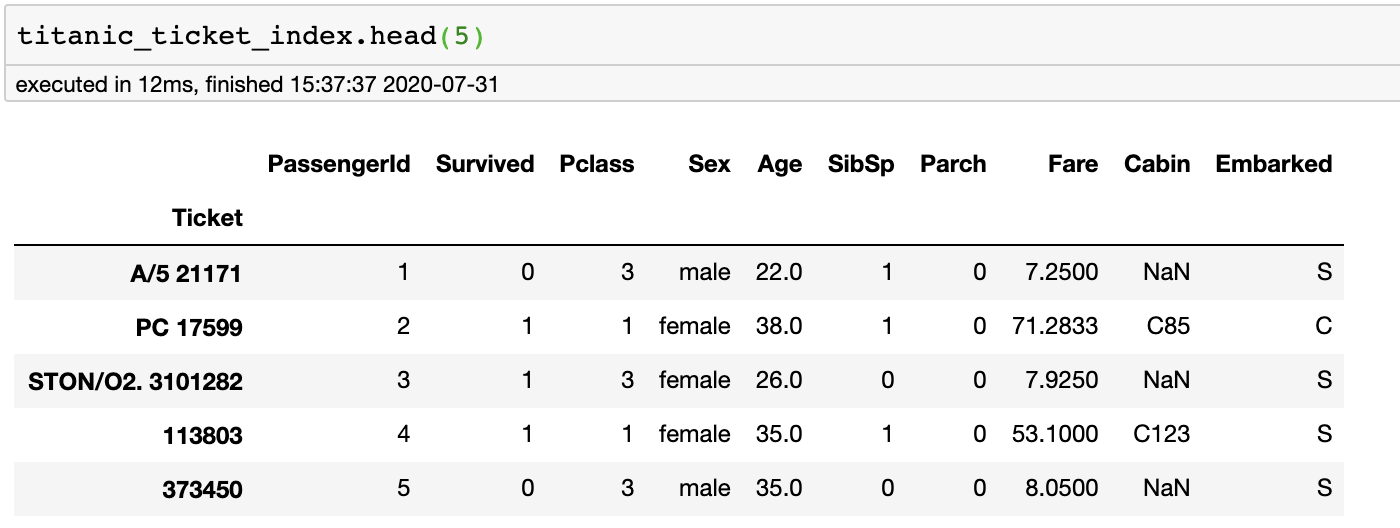Click the PassengerId column header
The height and width of the screenshot is (528, 1400).
coord(339,164)
